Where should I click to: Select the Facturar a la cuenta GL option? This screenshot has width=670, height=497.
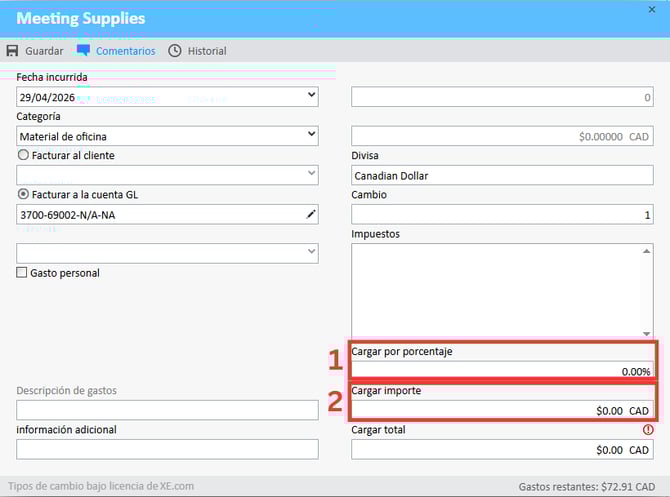(23, 194)
